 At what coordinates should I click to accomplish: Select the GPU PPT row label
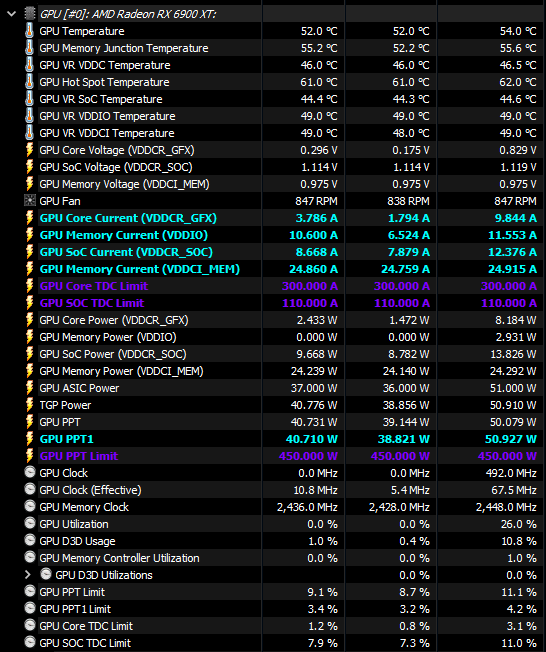(60, 422)
